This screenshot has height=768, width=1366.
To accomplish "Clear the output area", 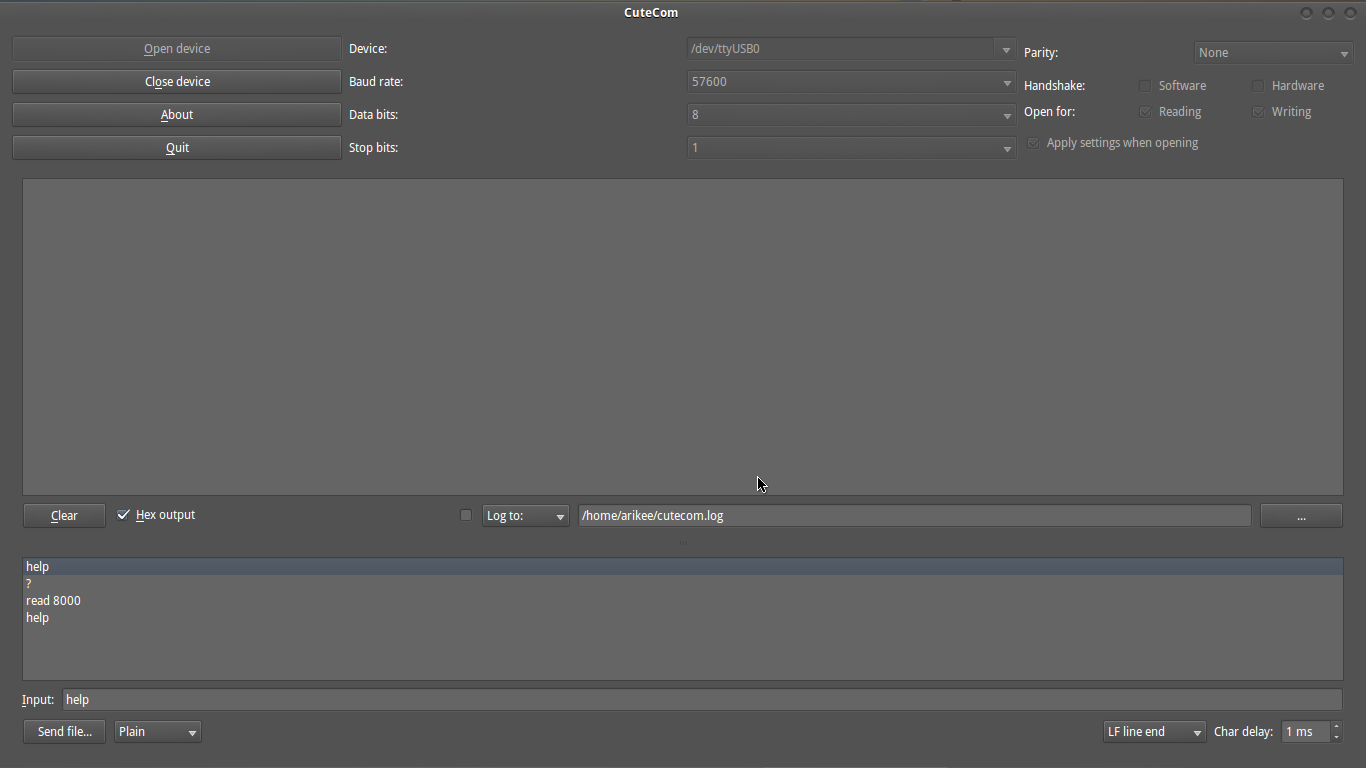I will 64,516.
